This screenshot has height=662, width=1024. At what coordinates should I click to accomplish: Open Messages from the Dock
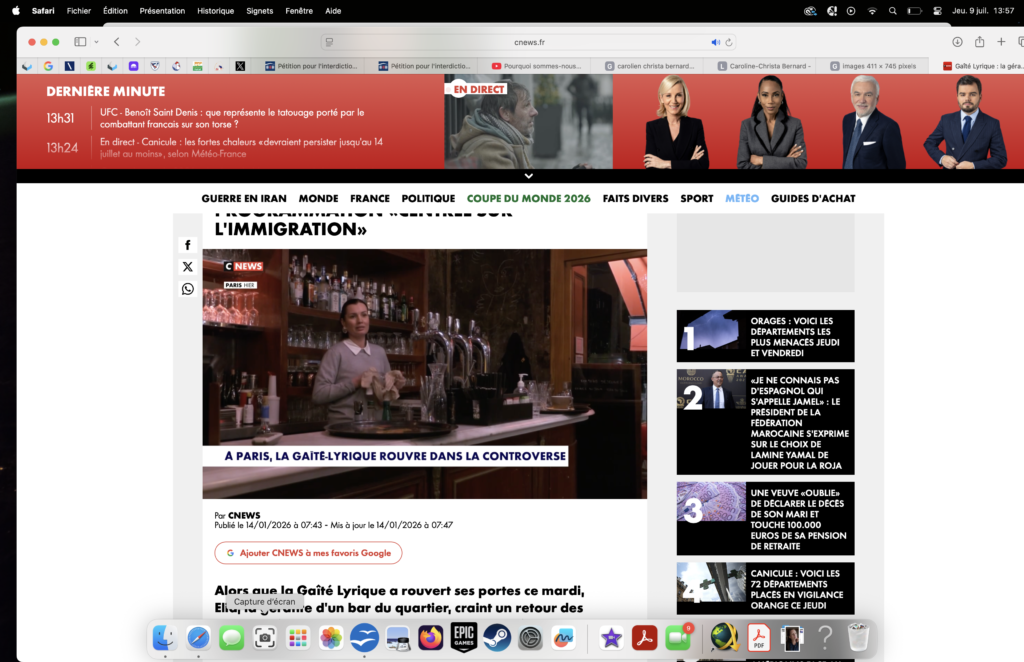(x=231, y=637)
